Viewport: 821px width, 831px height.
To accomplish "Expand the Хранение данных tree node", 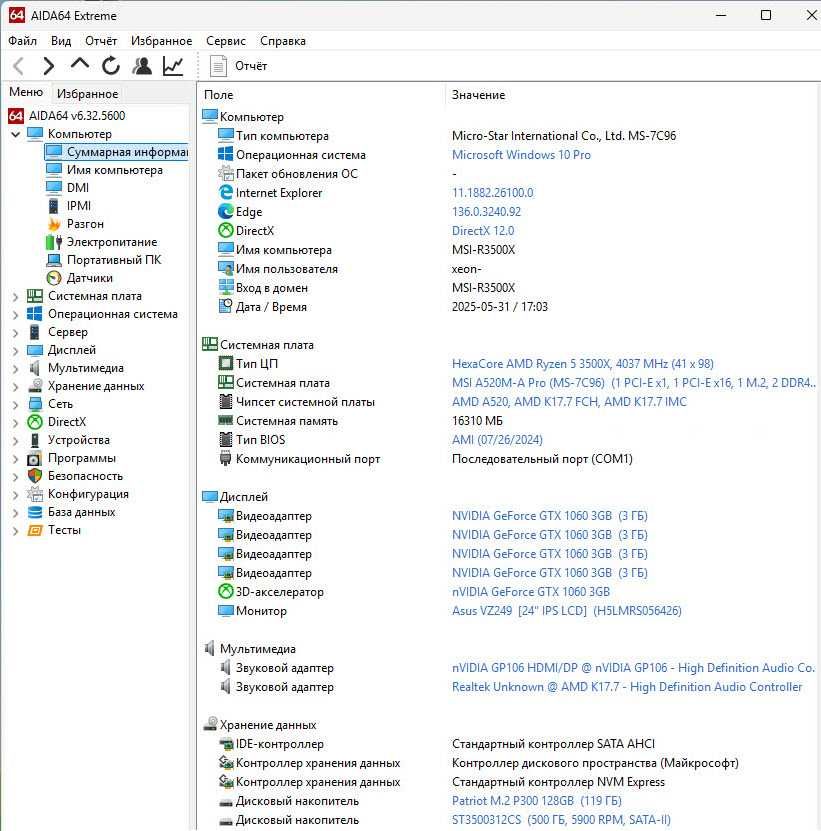I will 15,387.
